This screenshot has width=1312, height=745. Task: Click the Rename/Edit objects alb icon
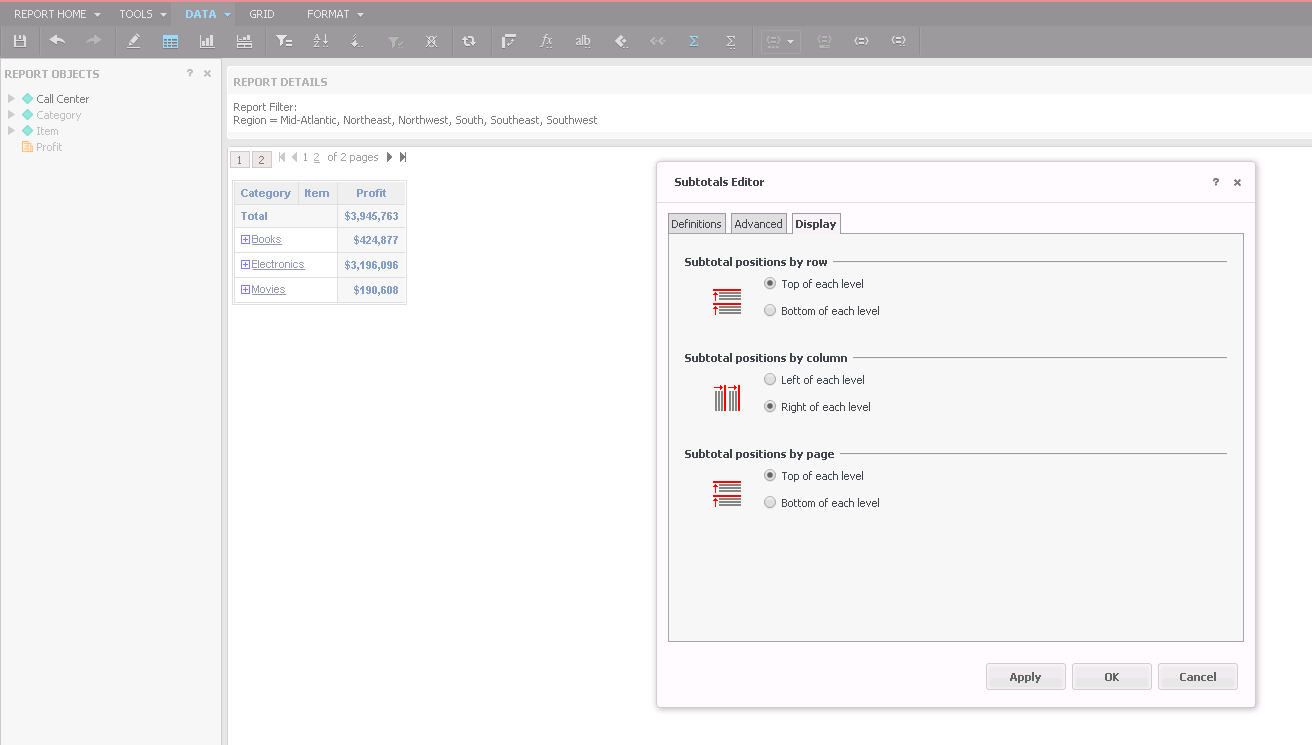click(583, 41)
